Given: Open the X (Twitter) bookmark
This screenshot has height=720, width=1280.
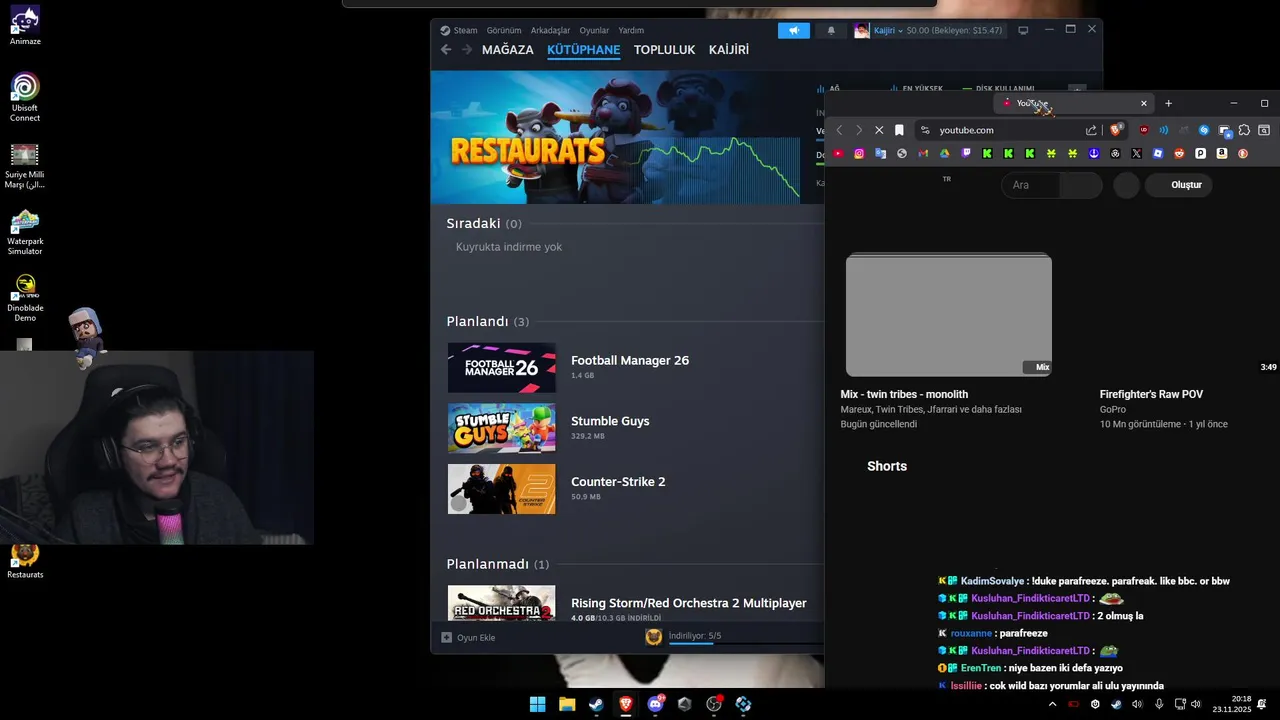Looking at the screenshot, I should point(1136,154).
